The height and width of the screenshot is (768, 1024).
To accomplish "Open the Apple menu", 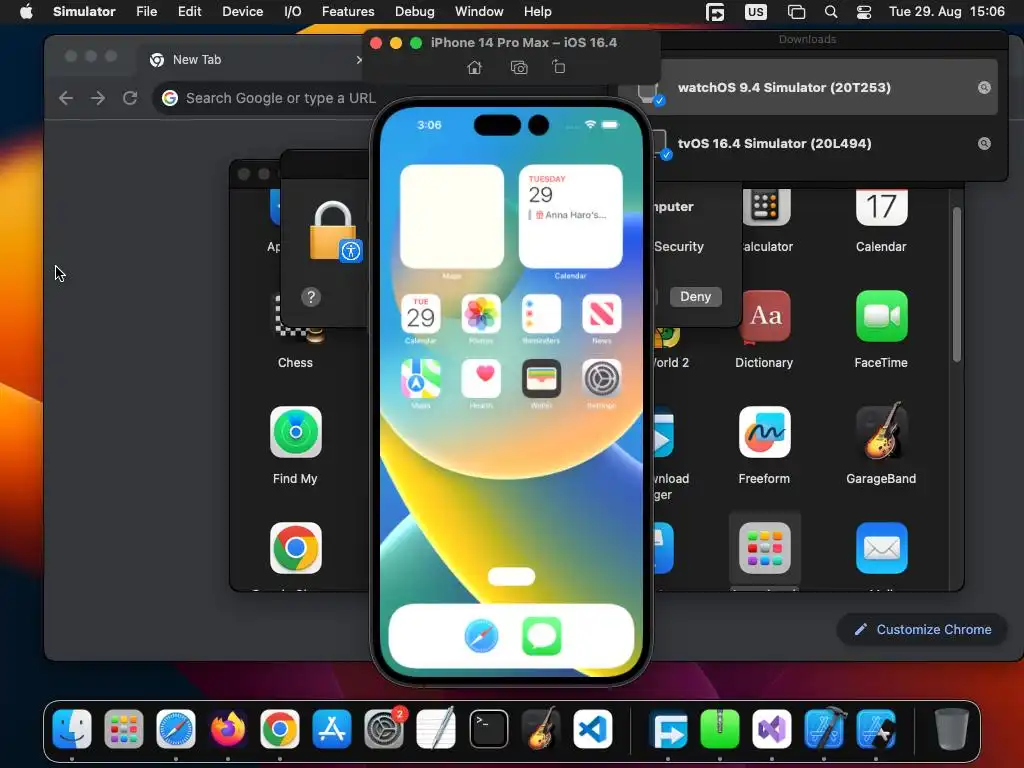I will (x=26, y=12).
